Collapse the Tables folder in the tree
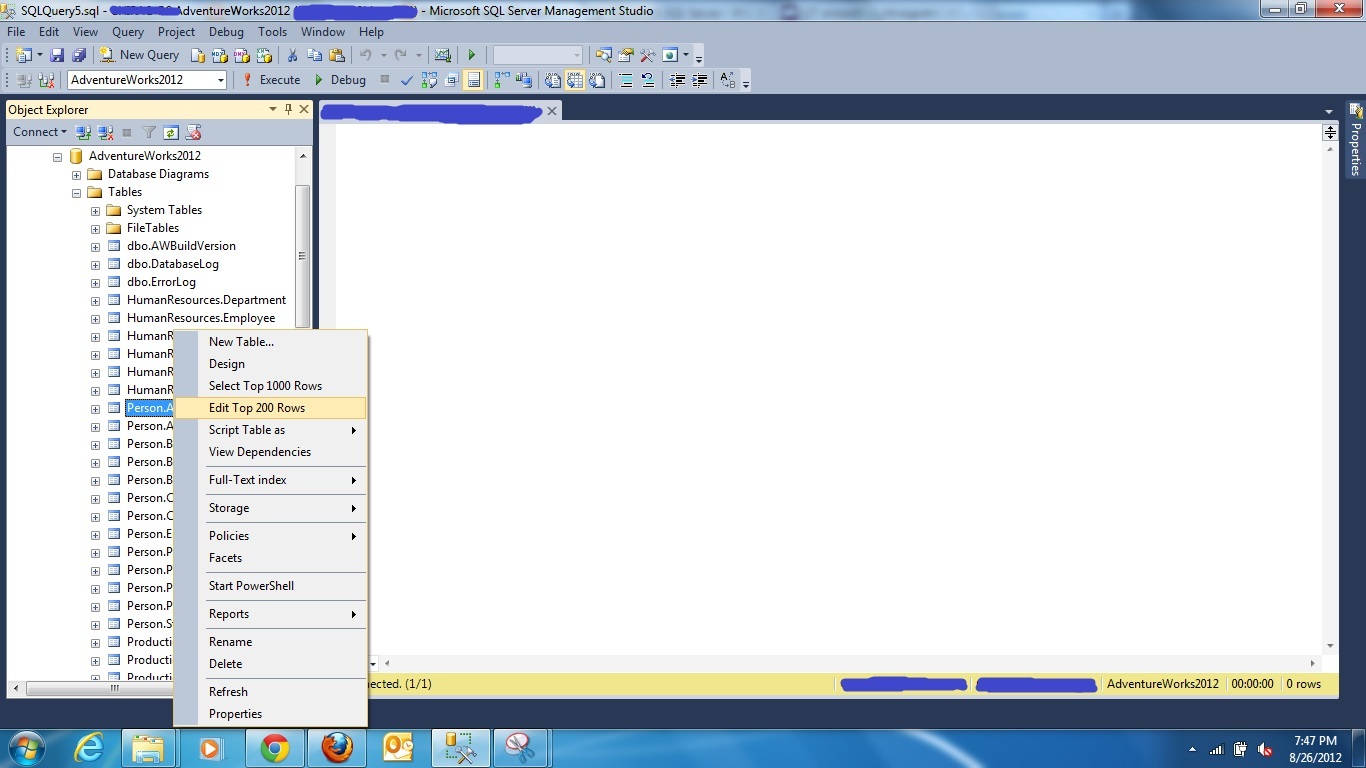The height and width of the screenshot is (768, 1366). tap(76, 192)
